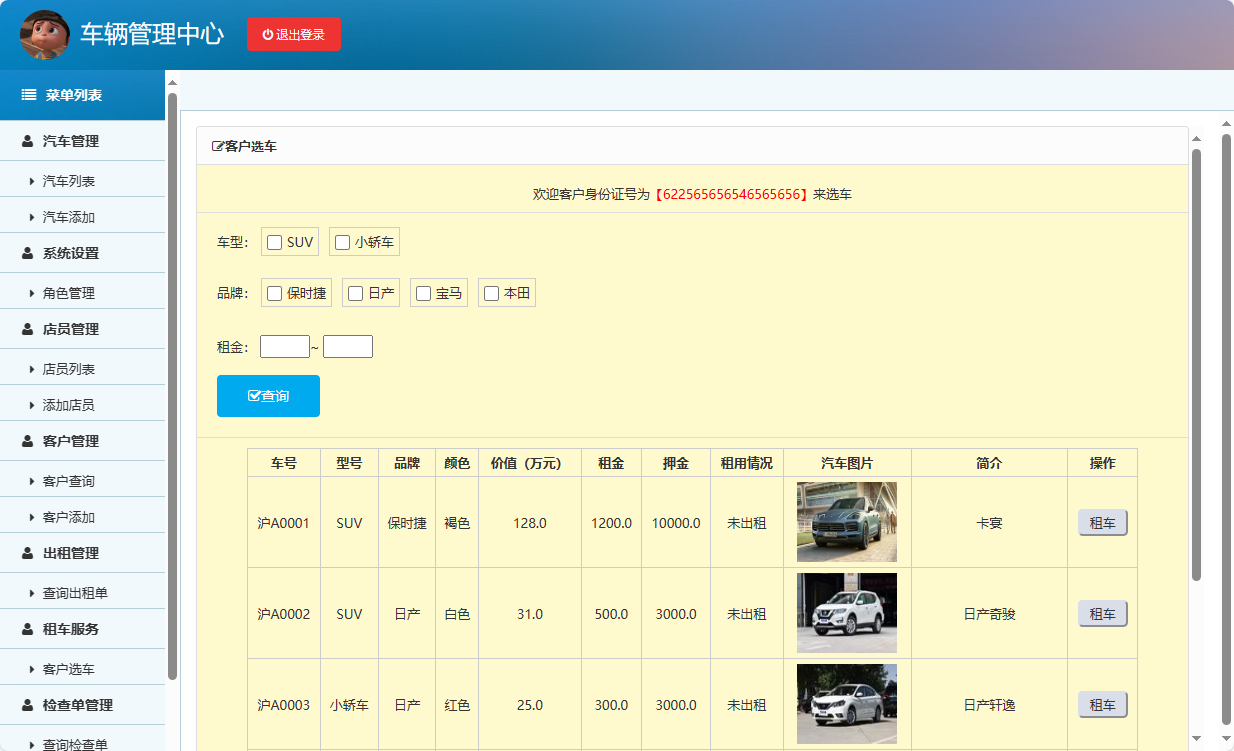Click the user icon beside 出租管理
The image size is (1234, 751).
point(28,553)
